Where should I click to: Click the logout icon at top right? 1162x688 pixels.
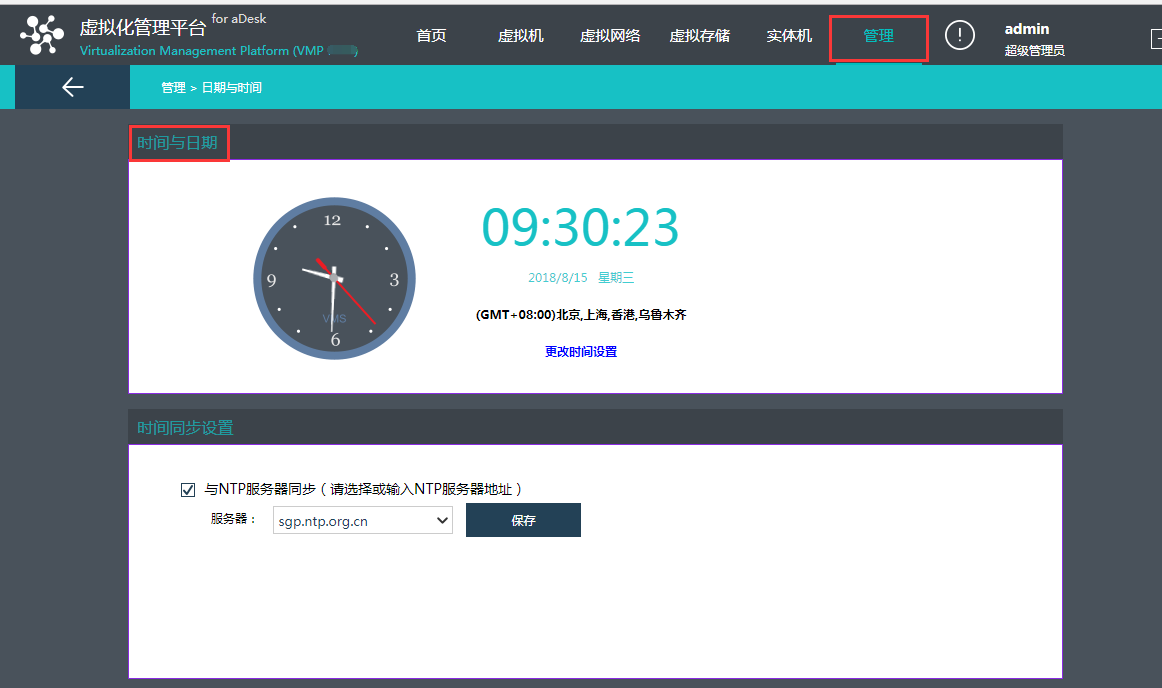tap(1156, 39)
